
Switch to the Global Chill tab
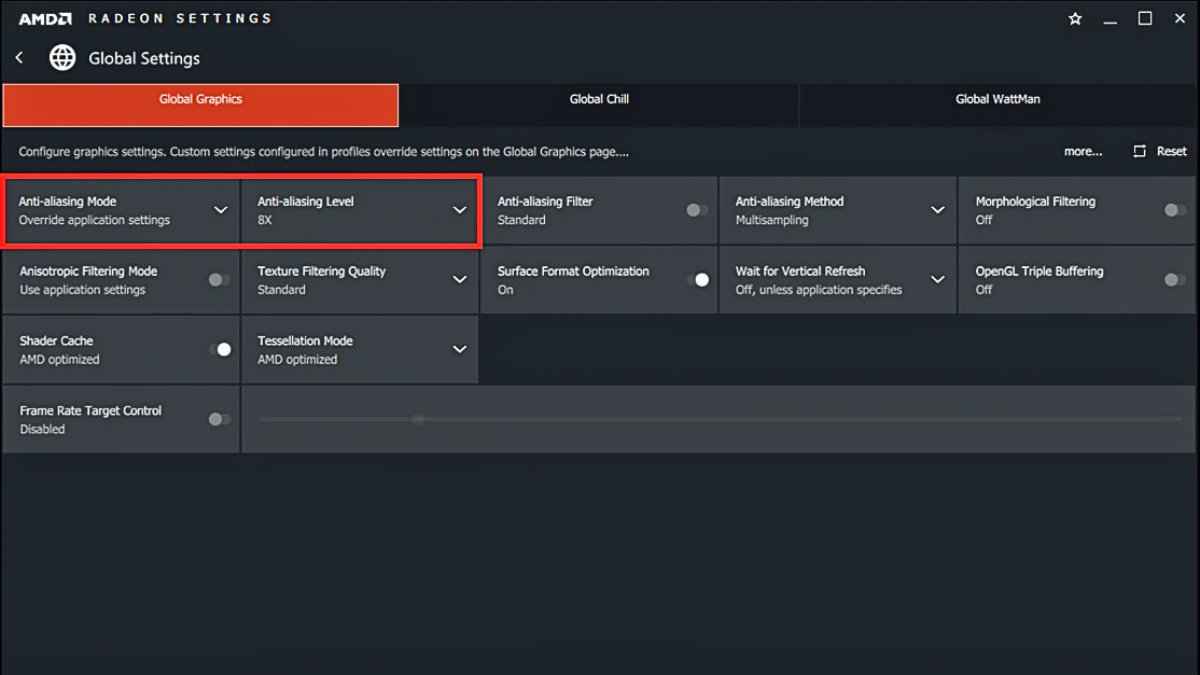[599, 100]
